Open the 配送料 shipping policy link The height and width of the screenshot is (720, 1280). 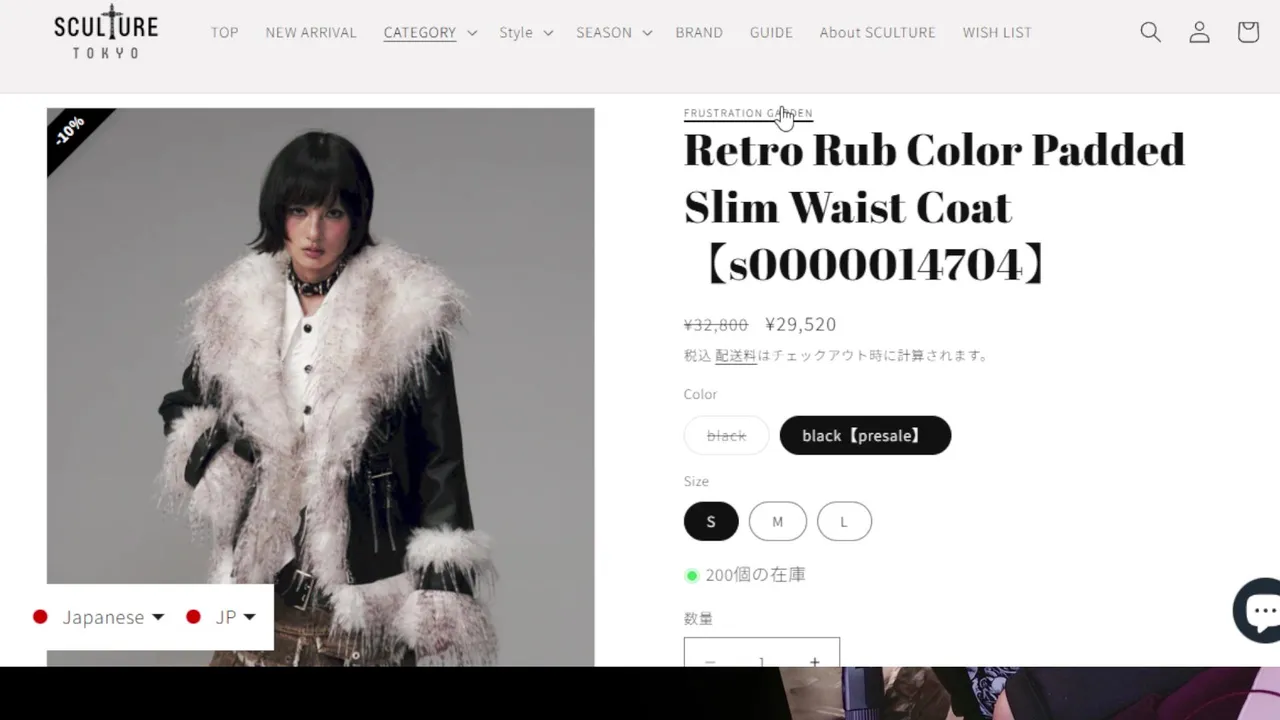pos(736,355)
